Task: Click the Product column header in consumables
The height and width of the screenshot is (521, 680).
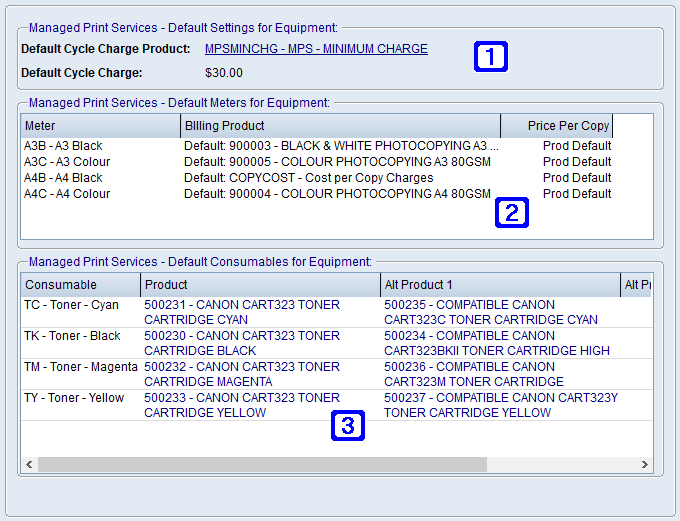Action: point(260,285)
